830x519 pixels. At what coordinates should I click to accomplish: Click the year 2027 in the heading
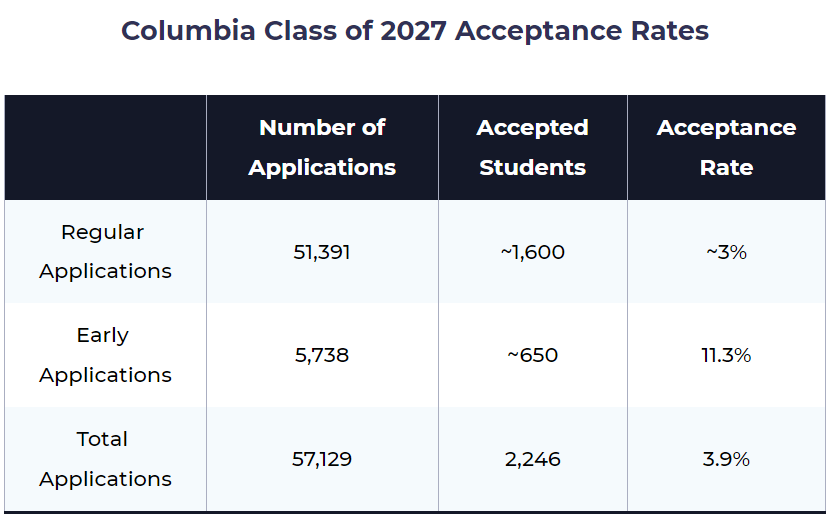pyautogui.click(x=413, y=31)
